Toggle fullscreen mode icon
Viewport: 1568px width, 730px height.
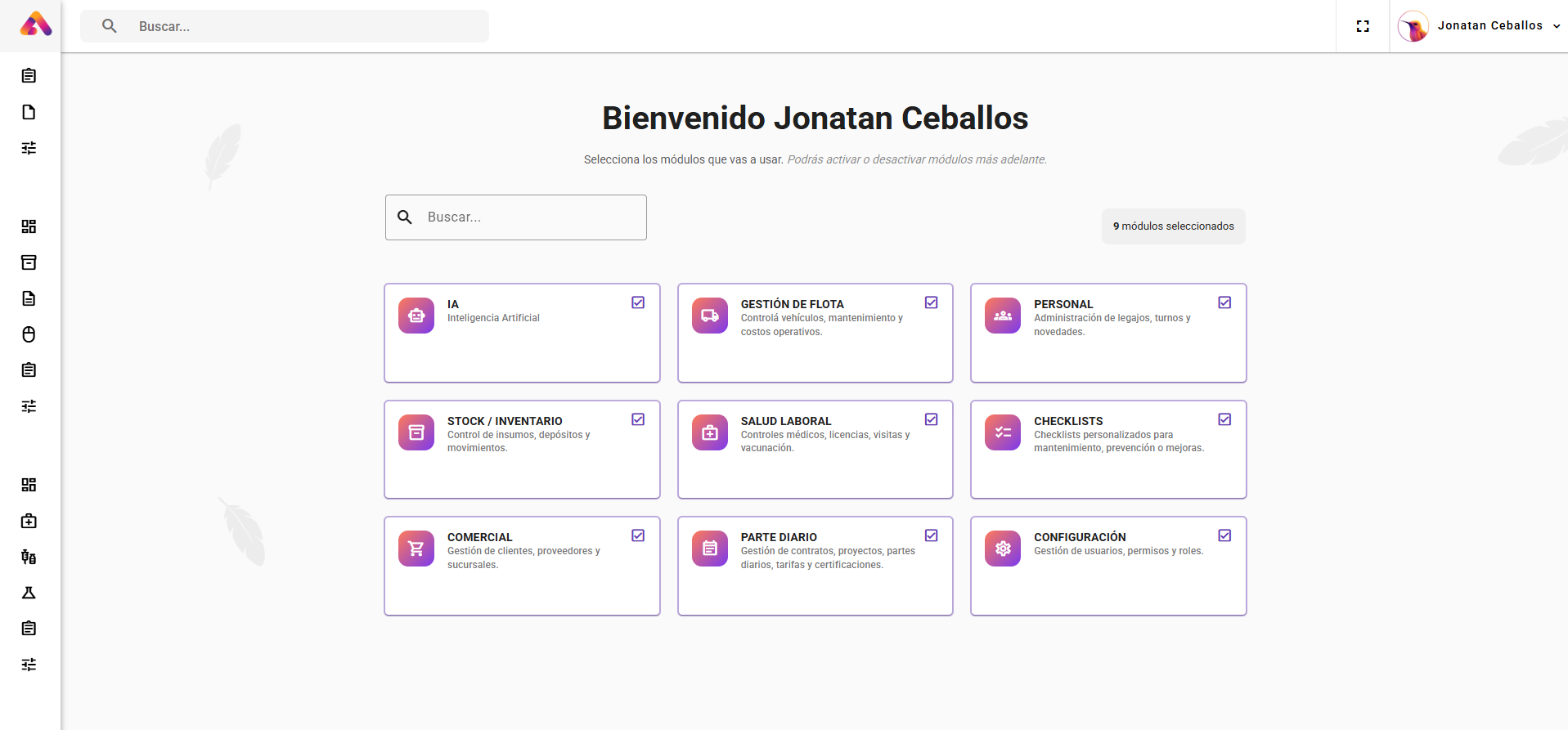[x=1363, y=26]
